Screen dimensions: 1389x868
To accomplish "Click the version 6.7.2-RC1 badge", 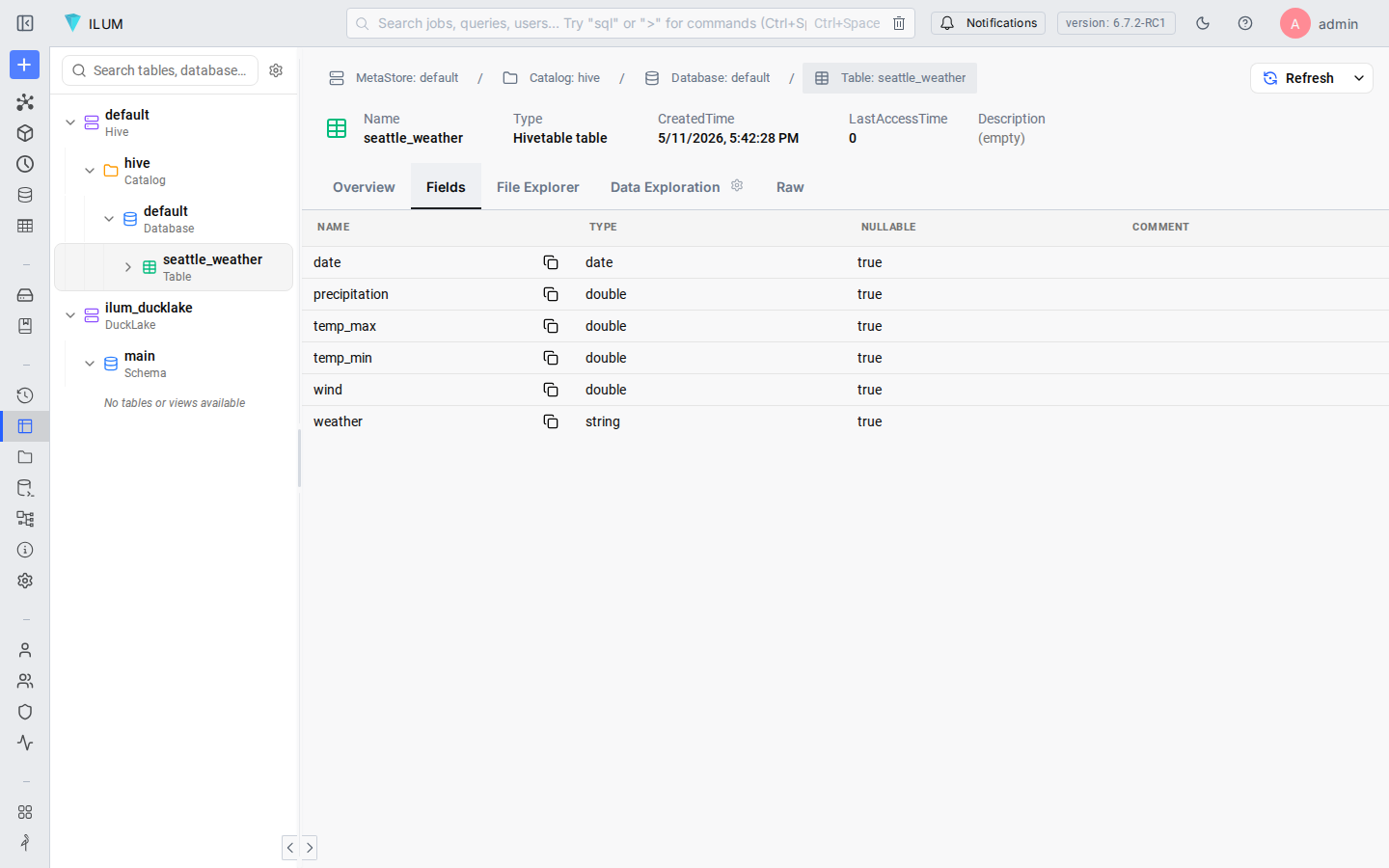I will coord(1116,23).
